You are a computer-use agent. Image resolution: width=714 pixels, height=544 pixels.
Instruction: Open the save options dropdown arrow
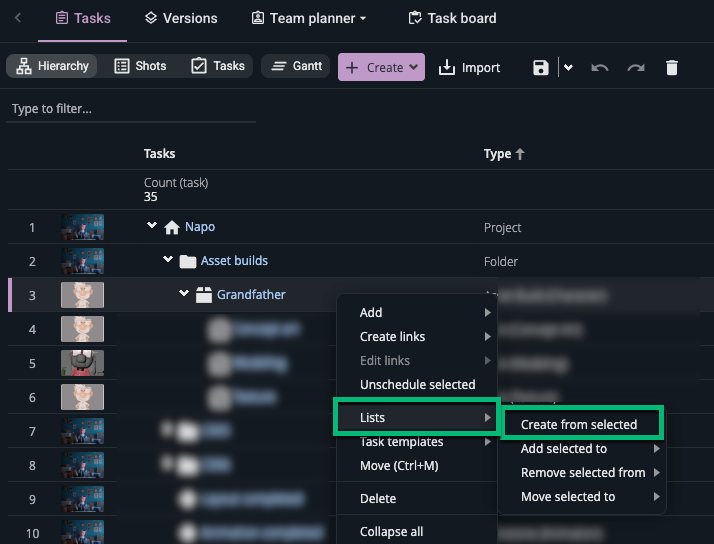point(568,67)
